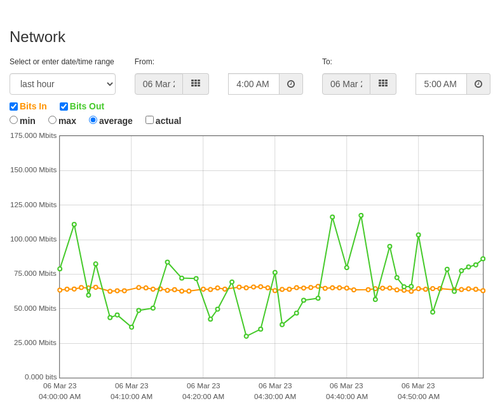Click the '50.000 Mbits' axis label
This screenshot has width=500, height=403.
[x=35, y=308]
